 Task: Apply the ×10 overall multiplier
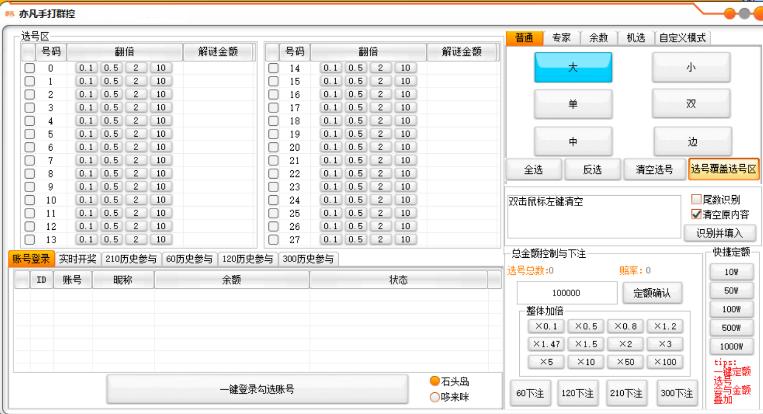coord(586,362)
